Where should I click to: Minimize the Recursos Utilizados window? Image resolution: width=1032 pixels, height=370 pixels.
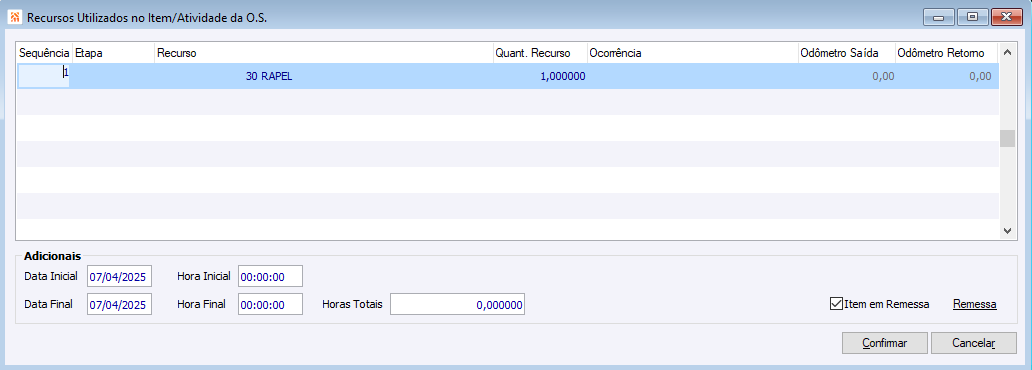coord(938,17)
